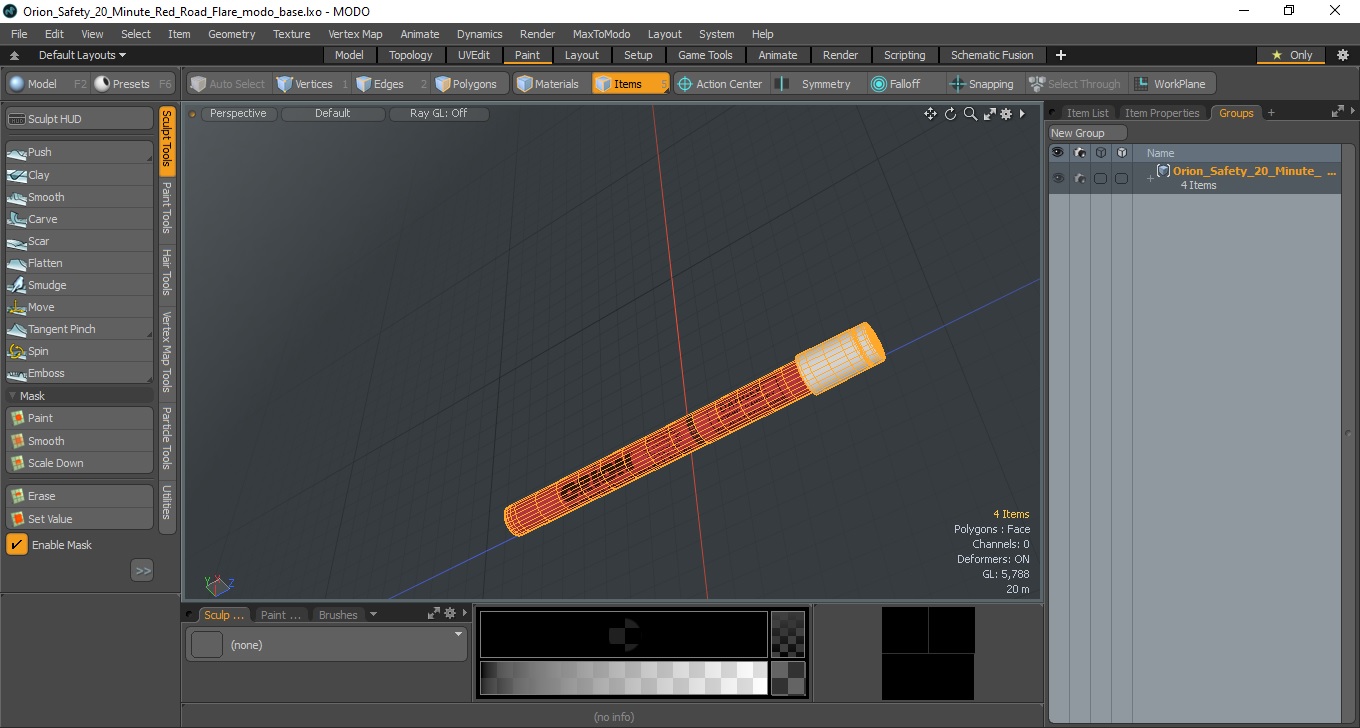Open the Item List tab
Screen dimensions: 1360x728
click(1087, 113)
